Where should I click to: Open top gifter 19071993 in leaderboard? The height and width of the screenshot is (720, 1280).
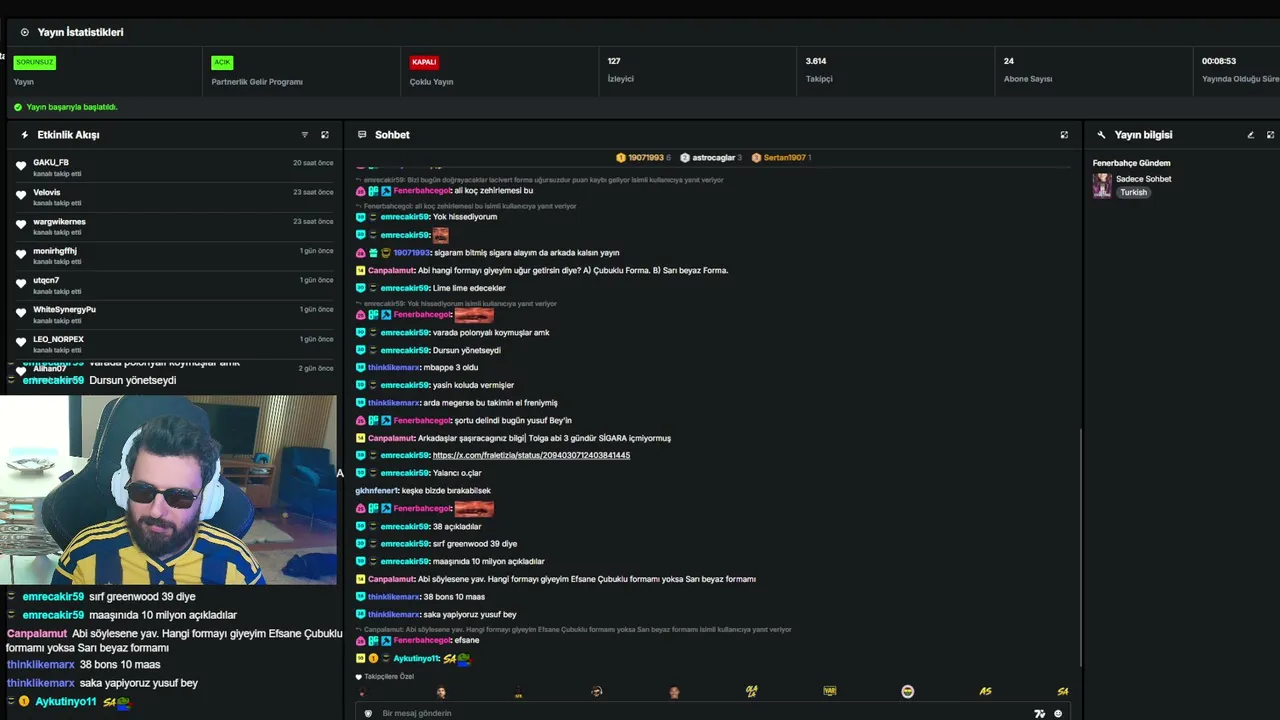[x=646, y=158]
